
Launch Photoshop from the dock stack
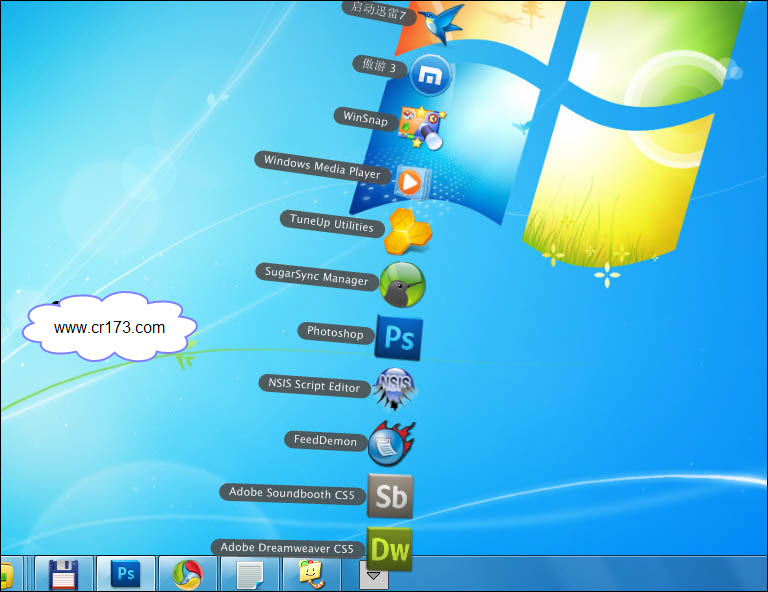coord(399,338)
